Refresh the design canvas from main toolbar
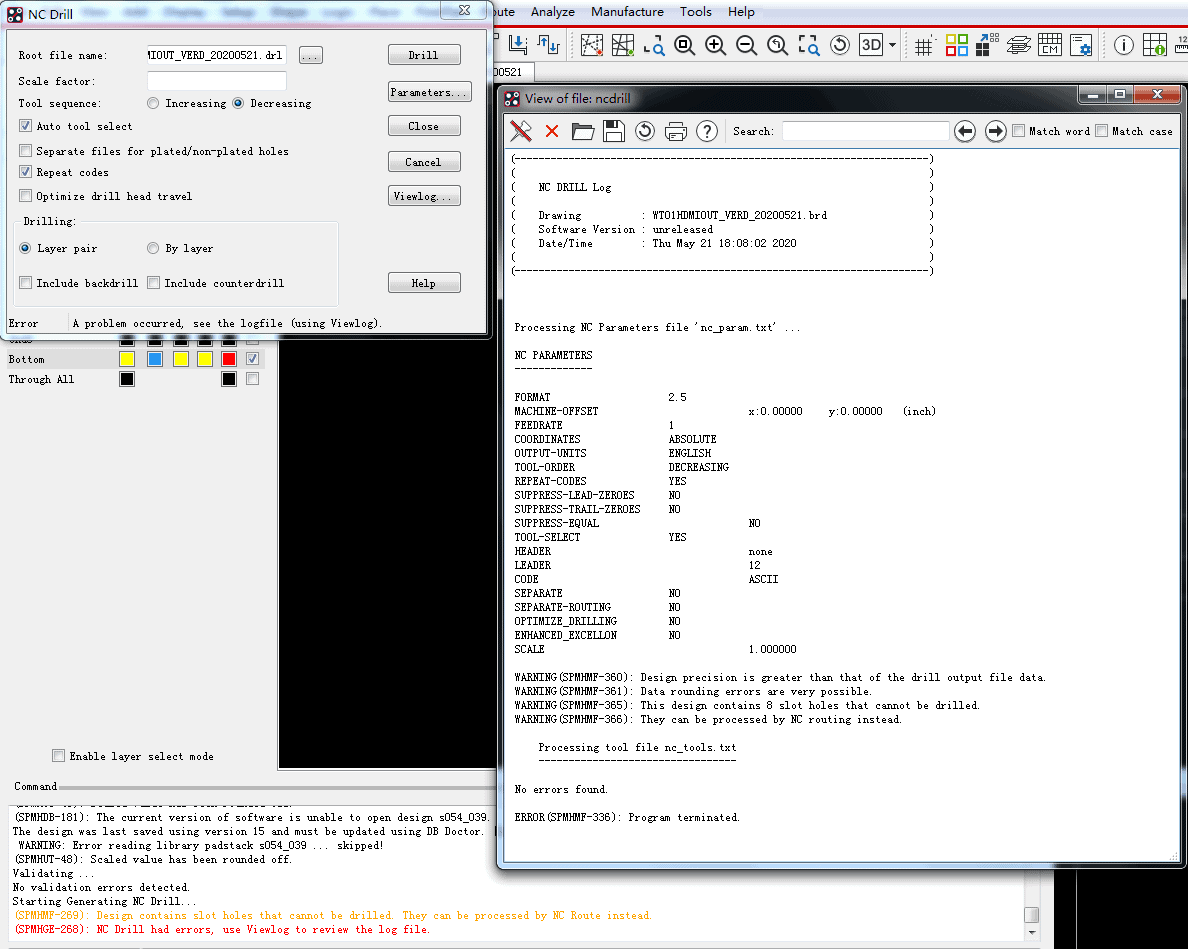The width and height of the screenshot is (1188, 949). 839,45
